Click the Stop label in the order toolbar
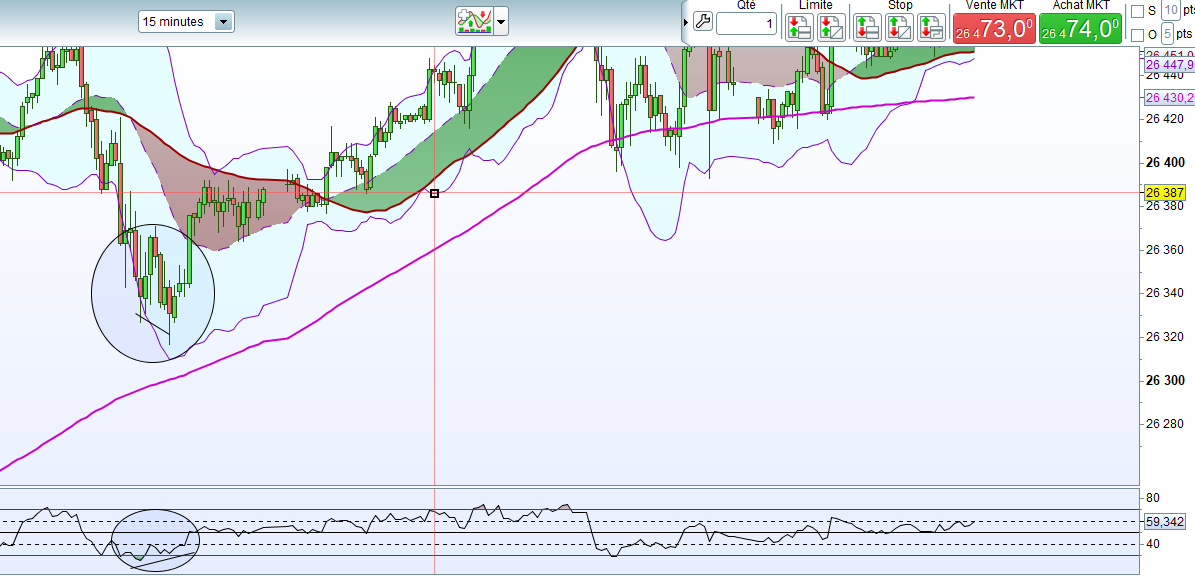This screenshot has height=577, width=1195. point(899,5)
